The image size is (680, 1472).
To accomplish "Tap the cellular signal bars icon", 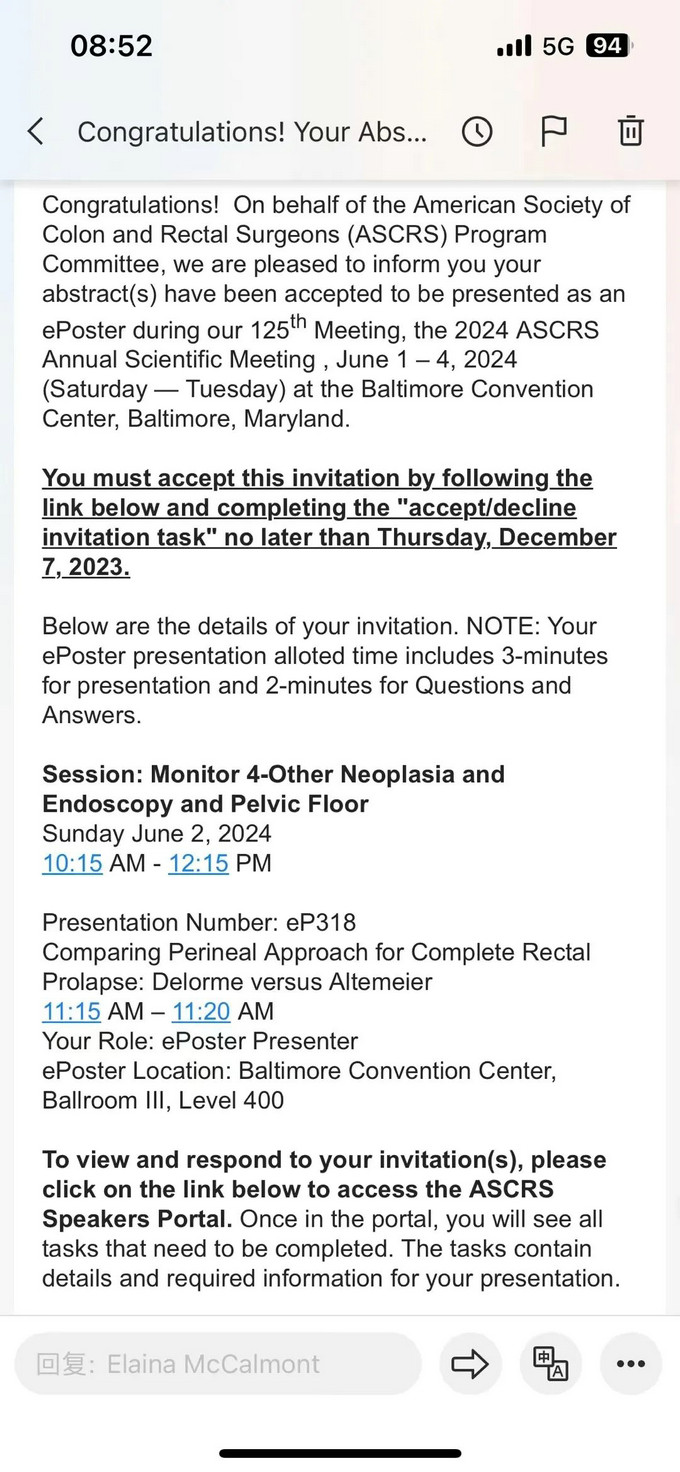I will pos(514,46).
